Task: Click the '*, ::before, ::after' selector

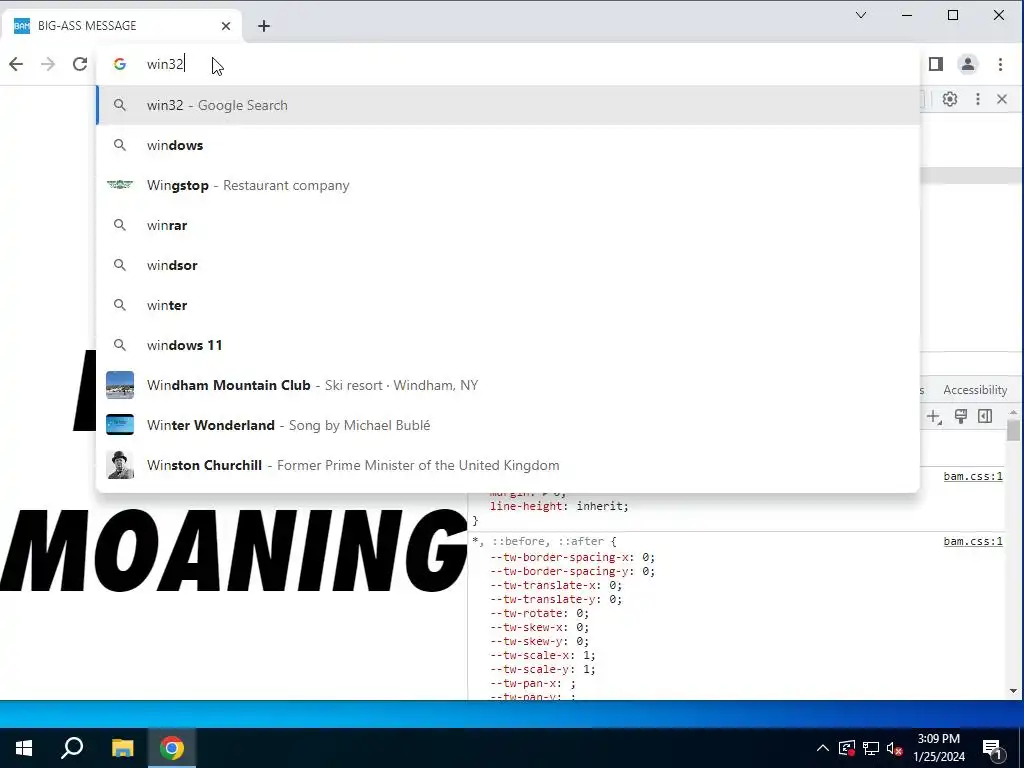Action: (x=540, y=541)
